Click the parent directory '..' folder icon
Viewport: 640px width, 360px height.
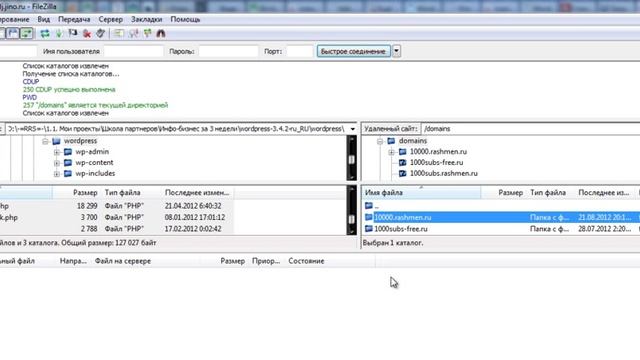click(x=369, y=206)
